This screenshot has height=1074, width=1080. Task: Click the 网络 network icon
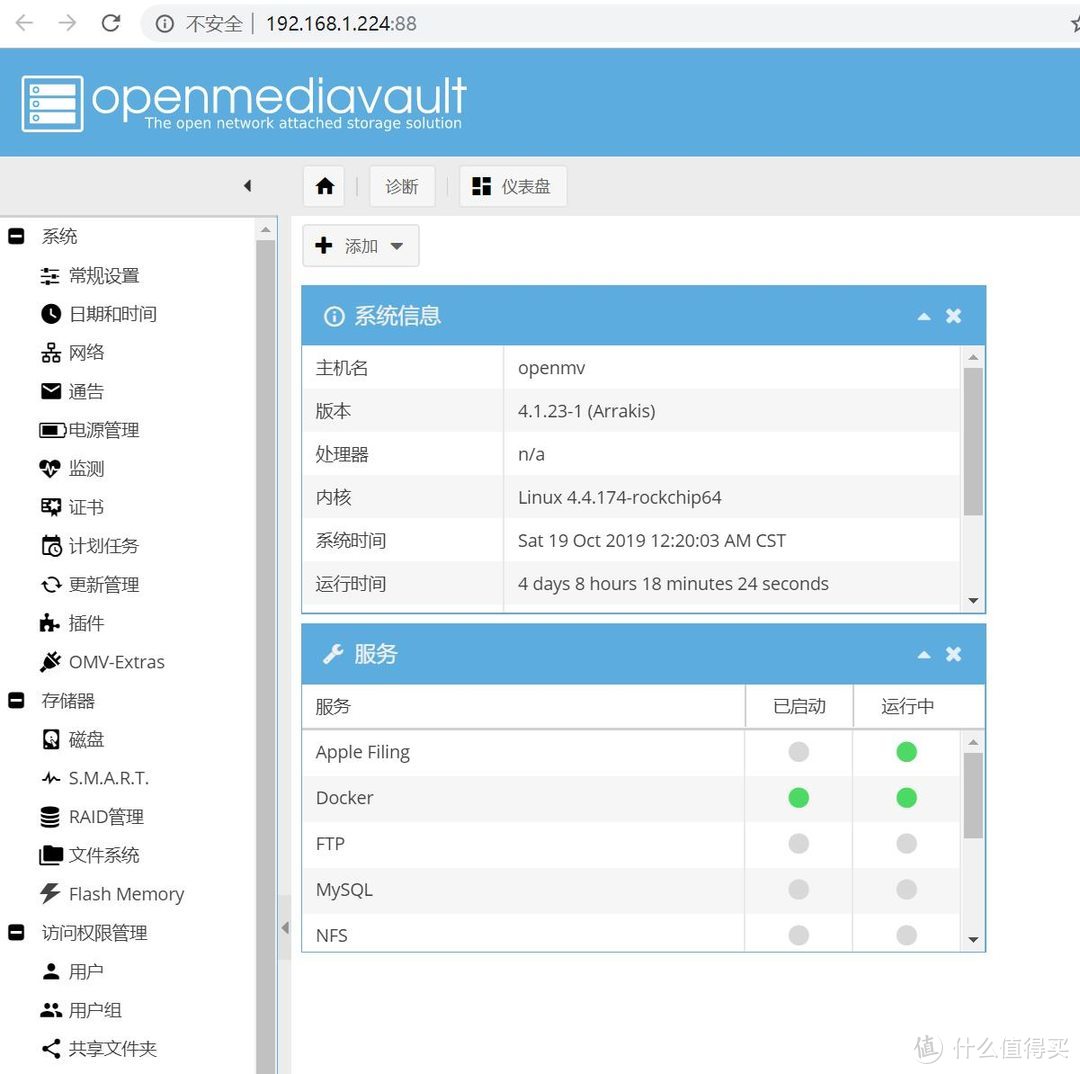(x=51, y=353)
